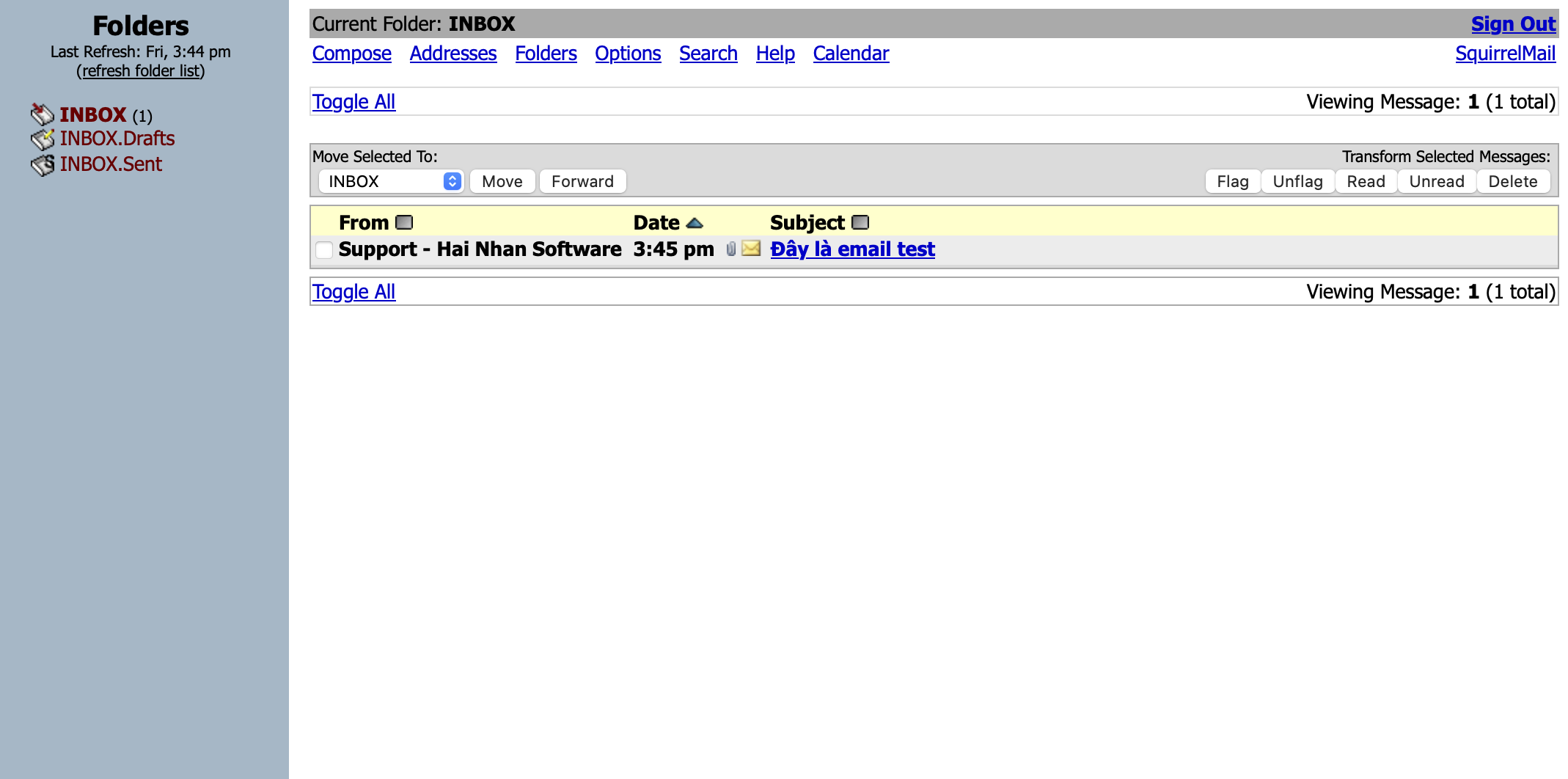Open the email 'Đây là email test'

pyautogui.click(x=852, y=249)
